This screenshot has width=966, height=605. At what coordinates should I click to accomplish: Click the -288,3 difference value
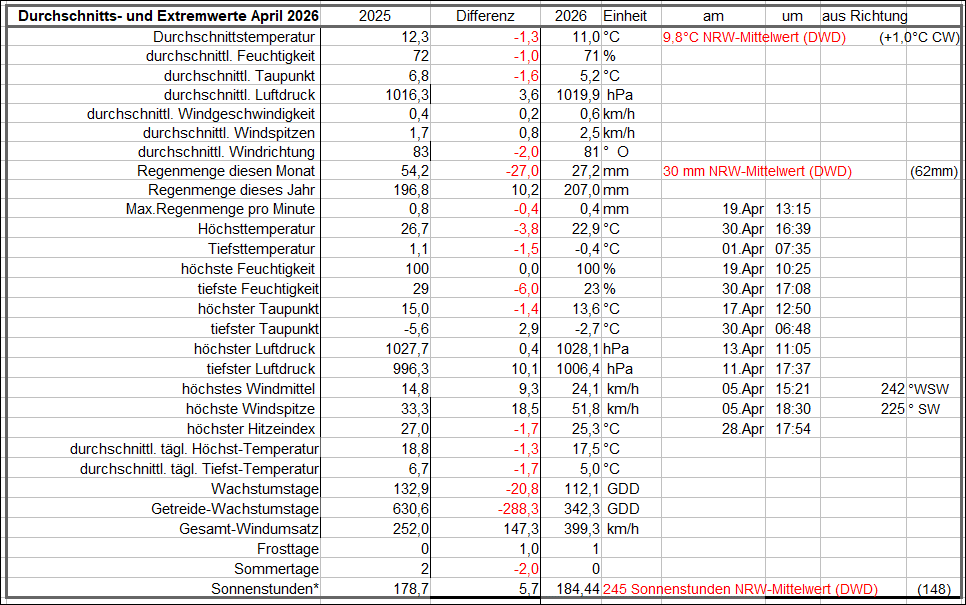pyautogui.click(x=518, y=509)
